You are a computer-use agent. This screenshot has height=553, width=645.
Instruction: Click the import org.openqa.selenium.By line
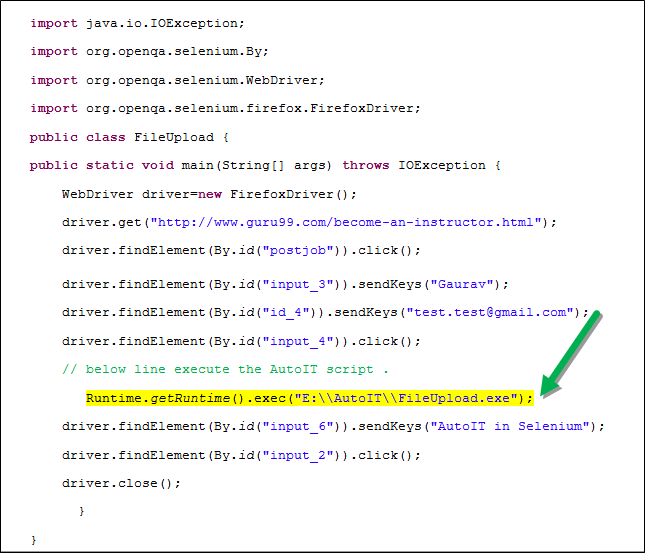pyautogui.click(x=149, y=51)
